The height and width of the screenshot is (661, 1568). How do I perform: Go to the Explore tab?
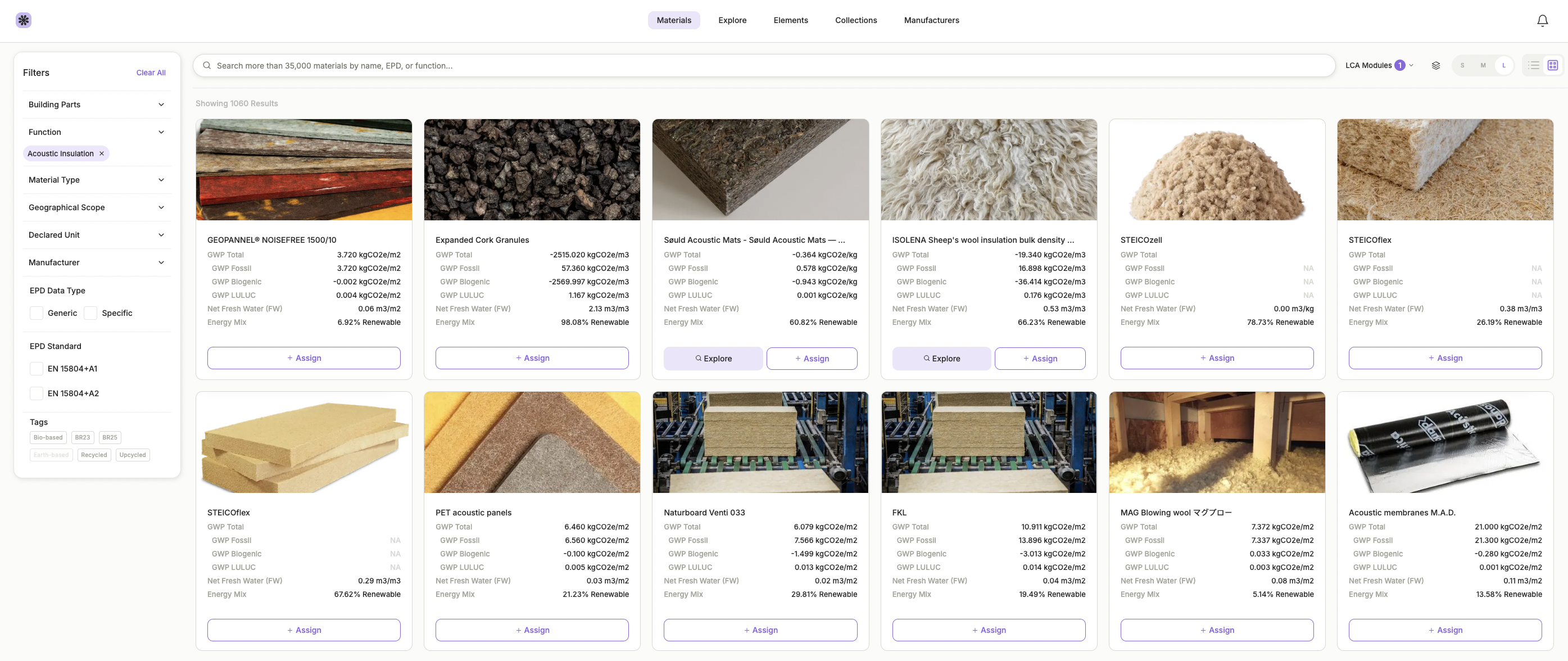[x=732, y=20]
